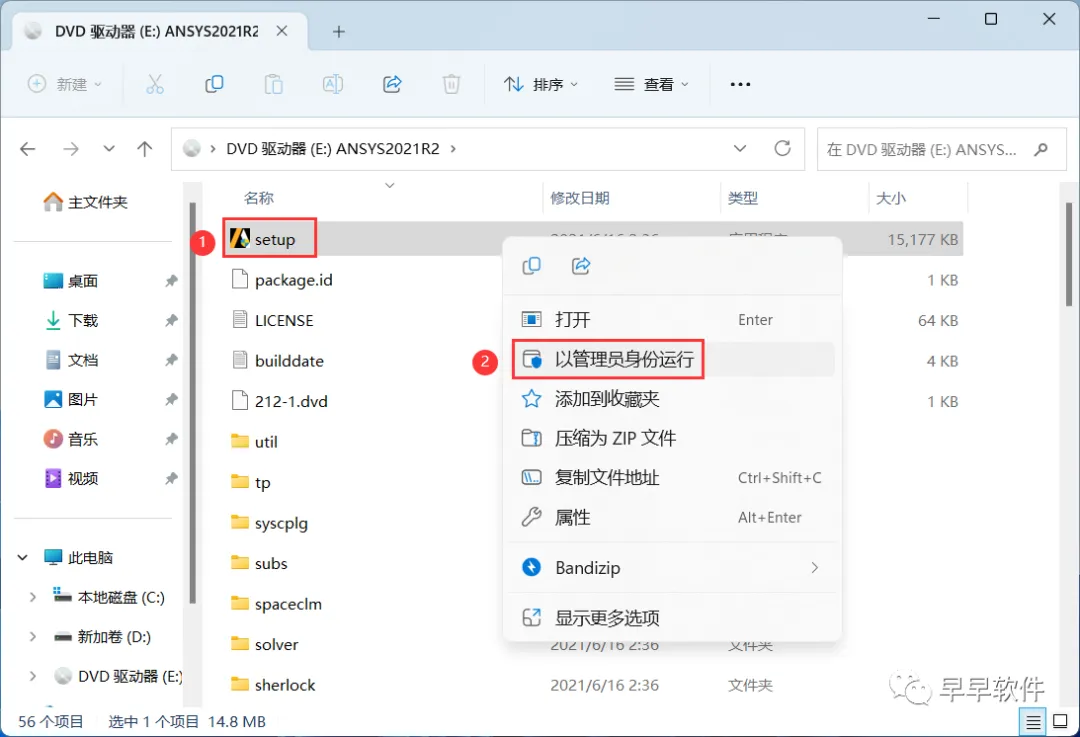Choose 以管理员身份运行 in context menu
Screen dimensions: 1080x737
672,359
